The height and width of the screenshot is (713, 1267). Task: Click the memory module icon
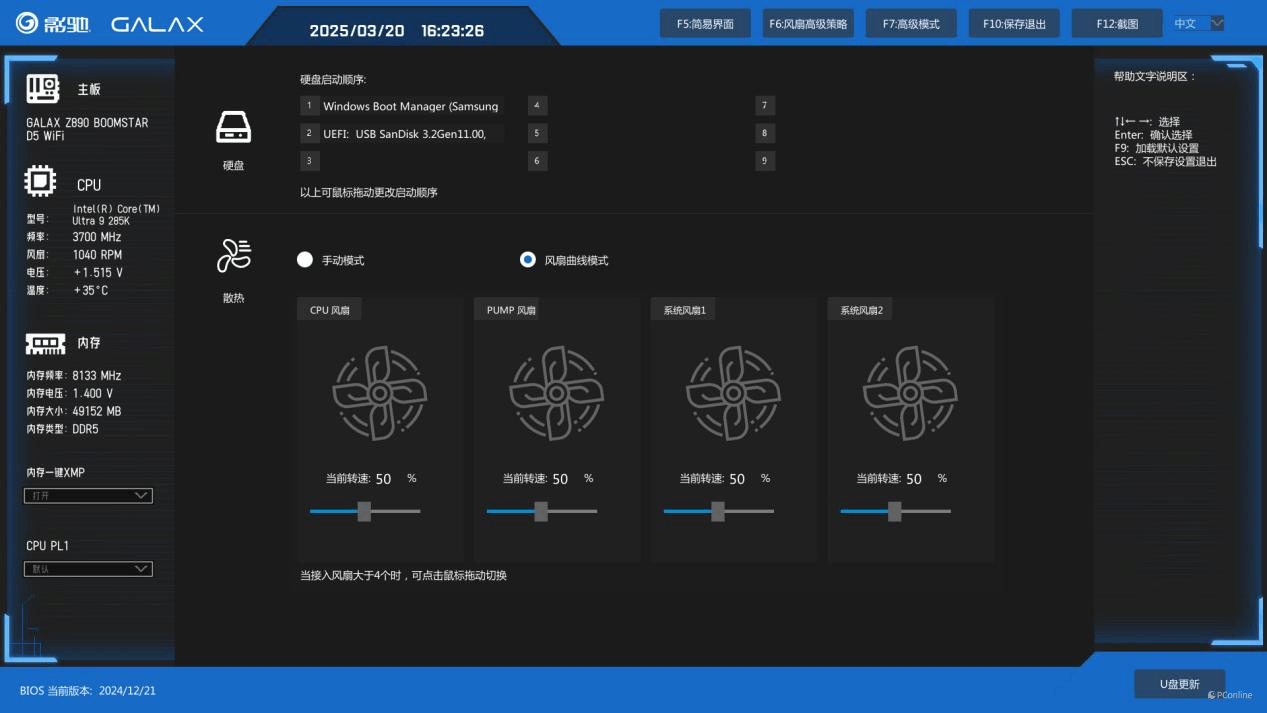click(x=45, y=343)
